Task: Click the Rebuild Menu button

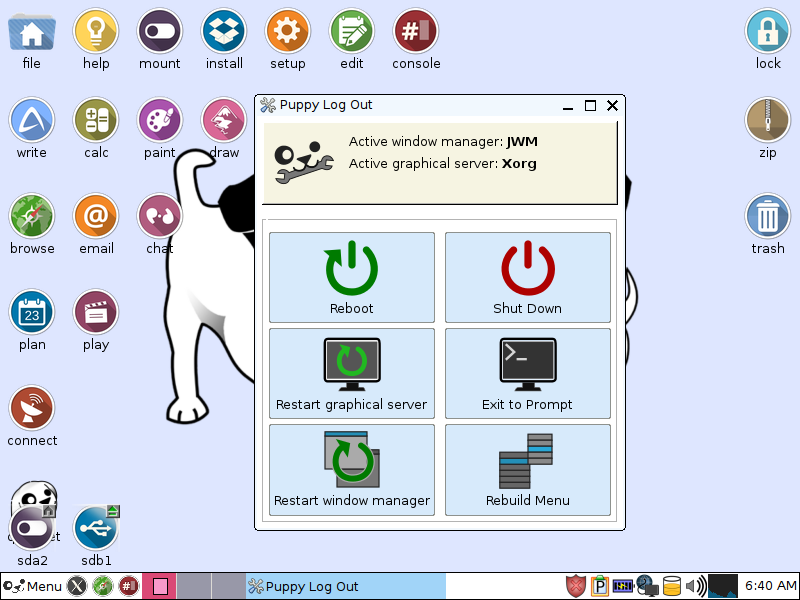Action: point(528,470)
